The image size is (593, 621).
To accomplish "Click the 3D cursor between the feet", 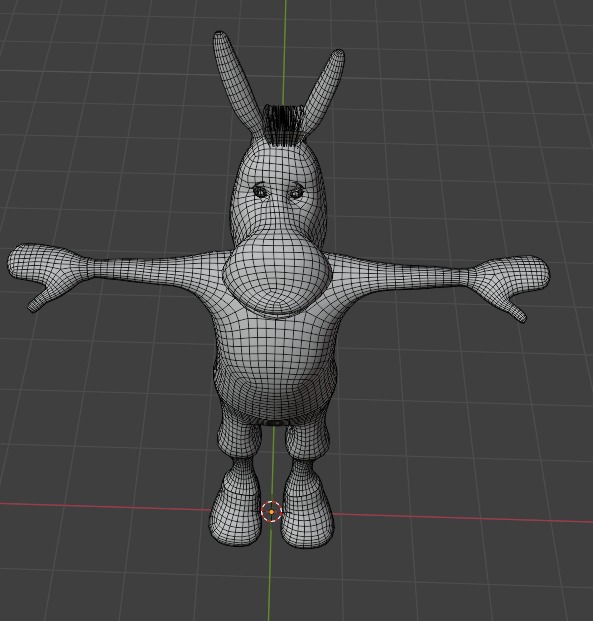I will coord(271,511).
